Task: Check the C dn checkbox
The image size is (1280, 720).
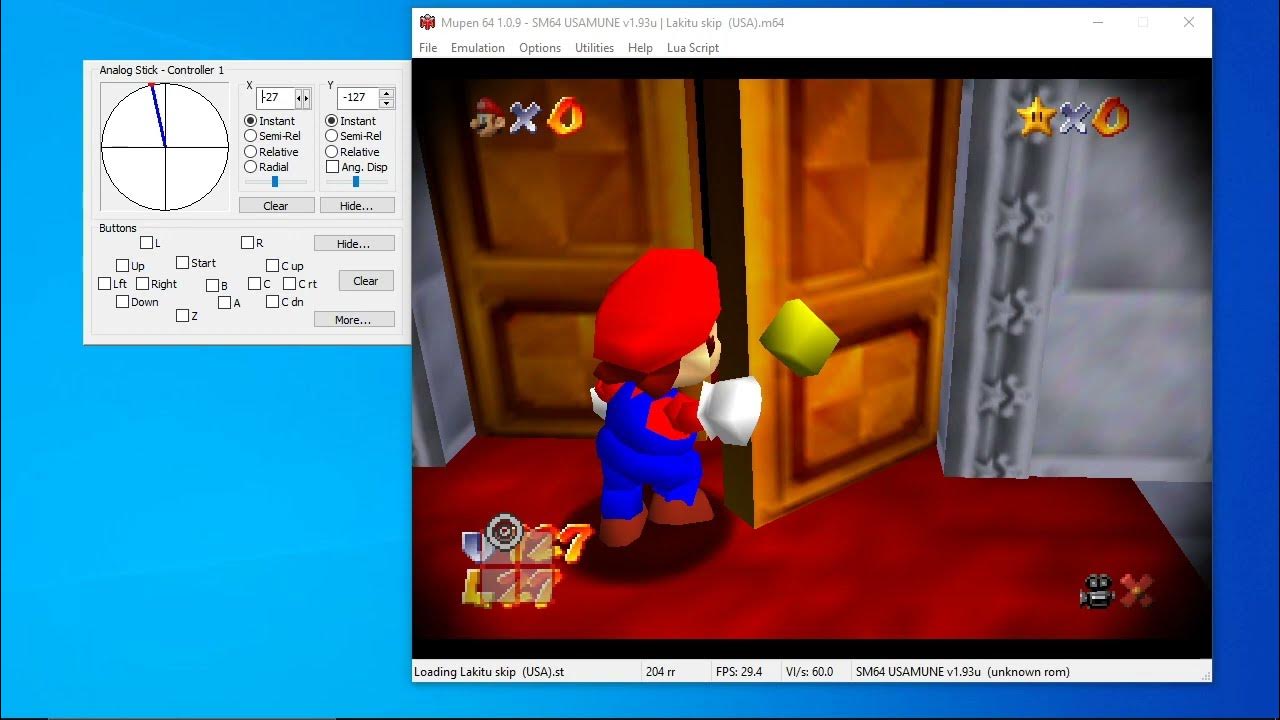Action: (x=273, y=302)
